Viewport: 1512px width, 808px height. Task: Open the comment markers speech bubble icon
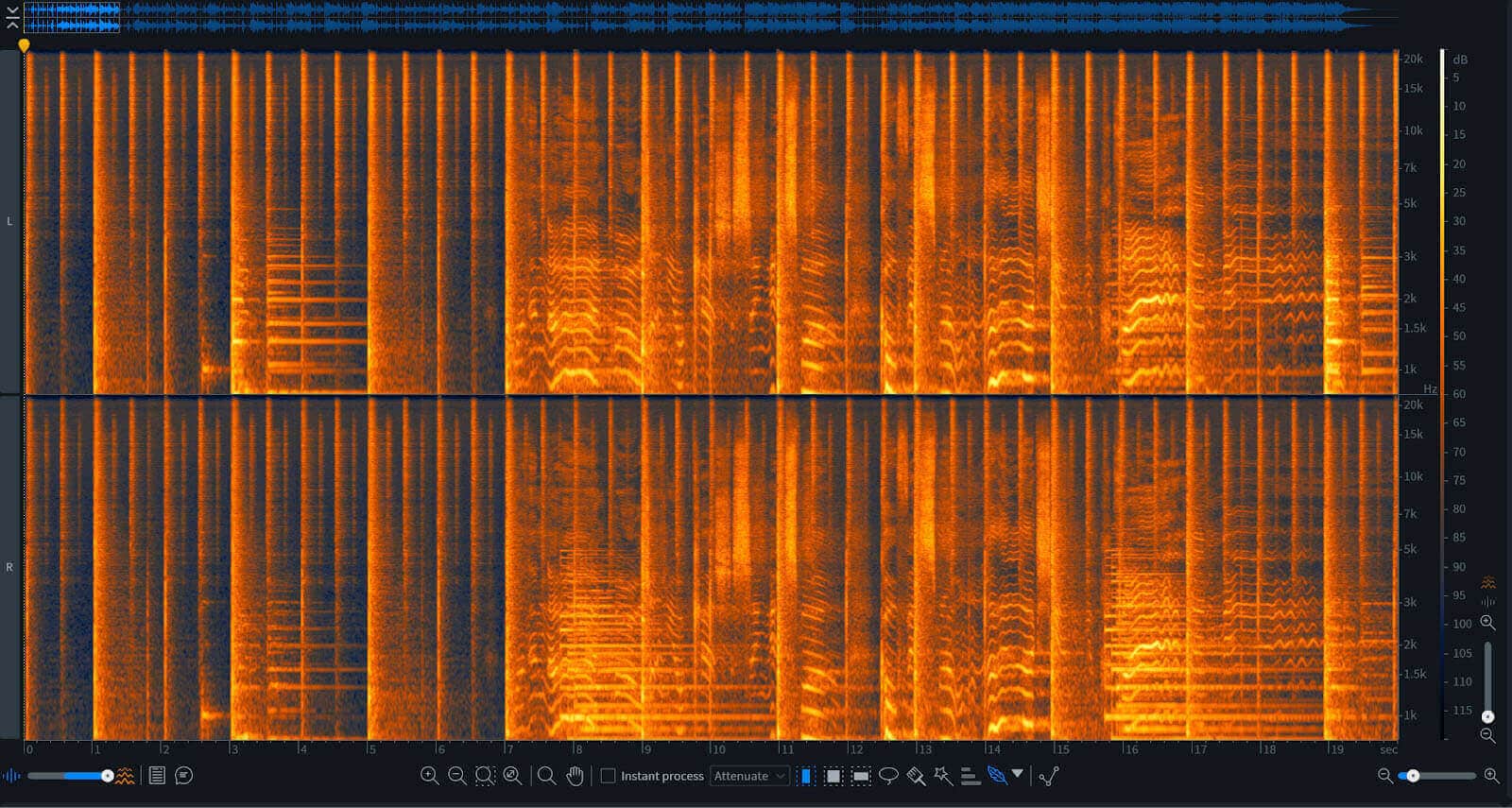[x=184, y=776]
